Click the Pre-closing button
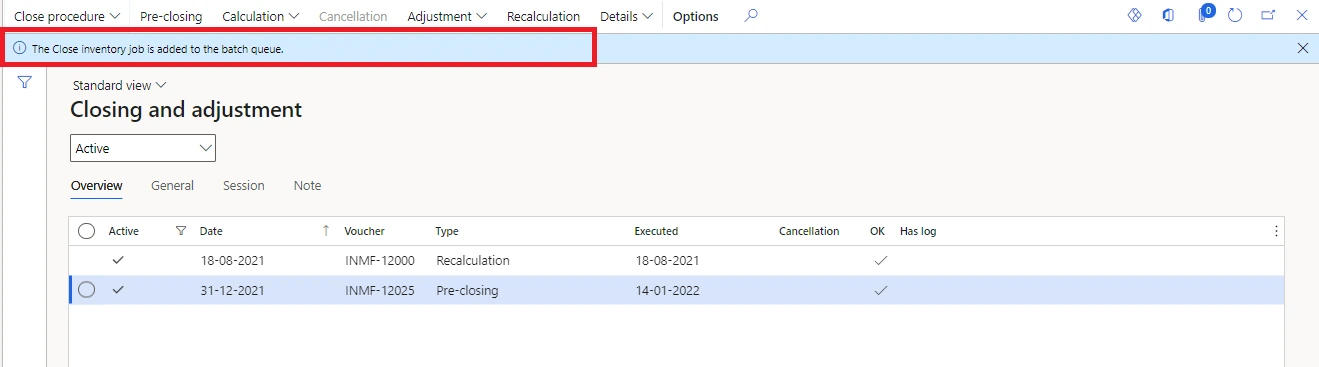The image size is (1319, 367). [171, 16]
